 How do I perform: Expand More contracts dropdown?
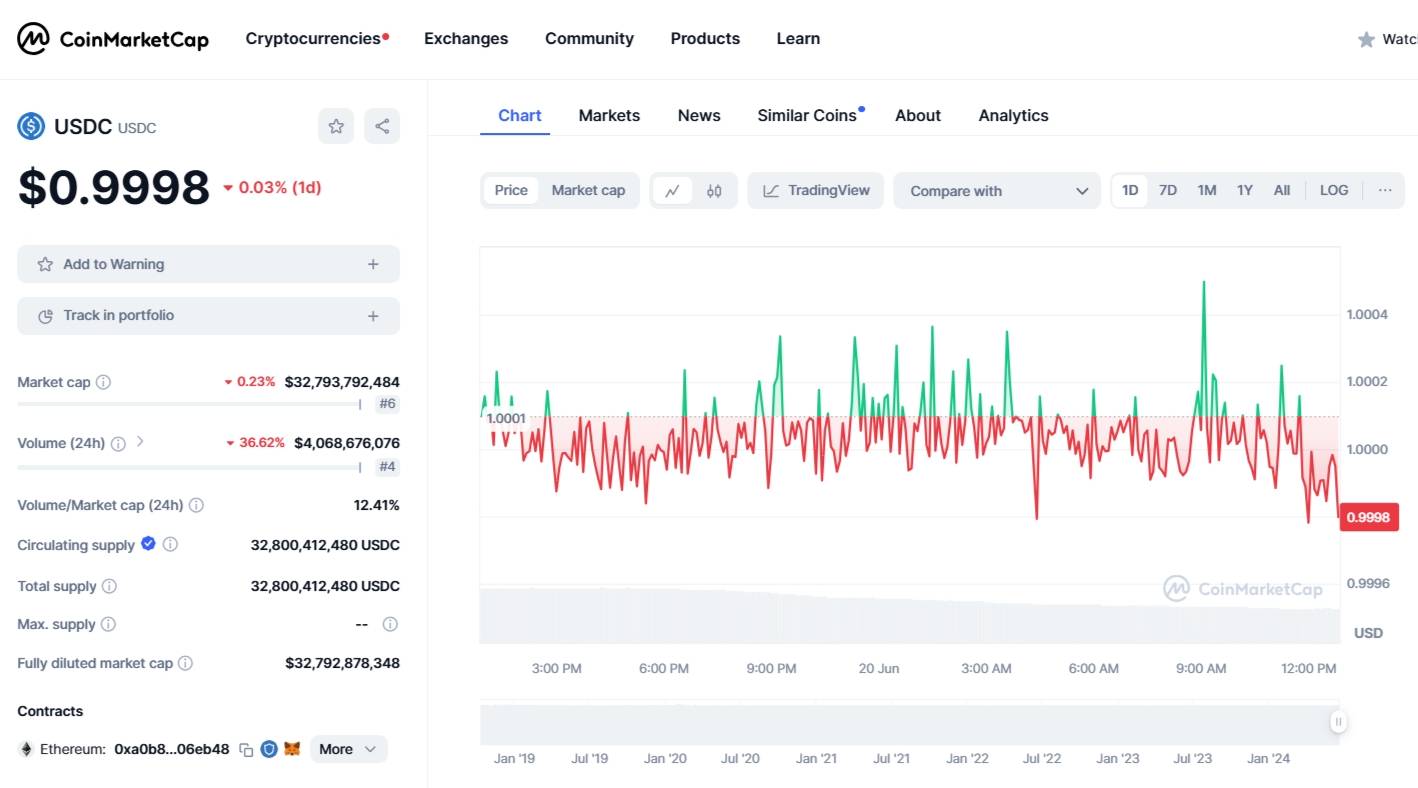[349, 749]
